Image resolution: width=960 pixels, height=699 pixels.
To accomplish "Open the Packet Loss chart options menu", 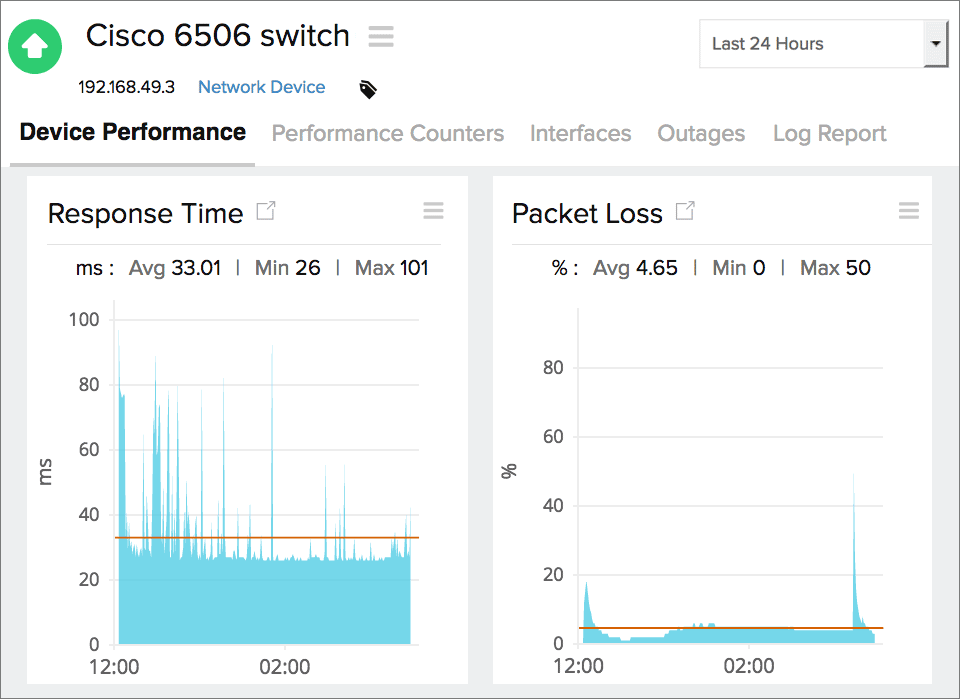I will (x=908, y=210).
